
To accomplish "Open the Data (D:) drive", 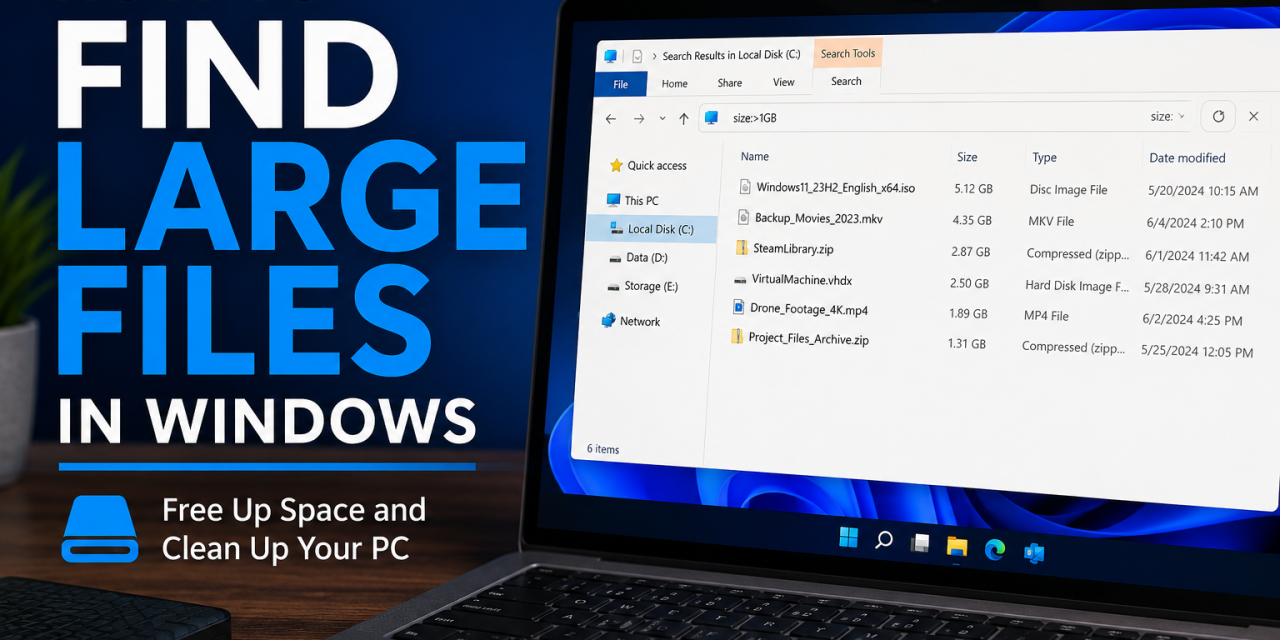I will (x=639, y=258).
